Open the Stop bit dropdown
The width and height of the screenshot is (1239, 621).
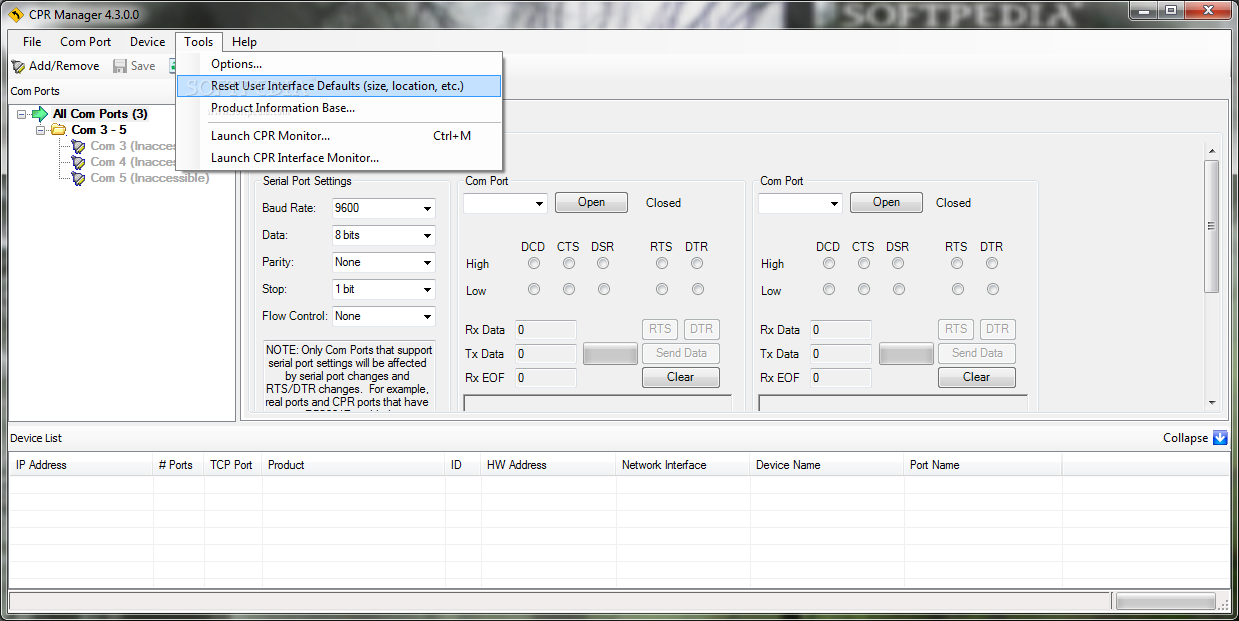point(427,289)
